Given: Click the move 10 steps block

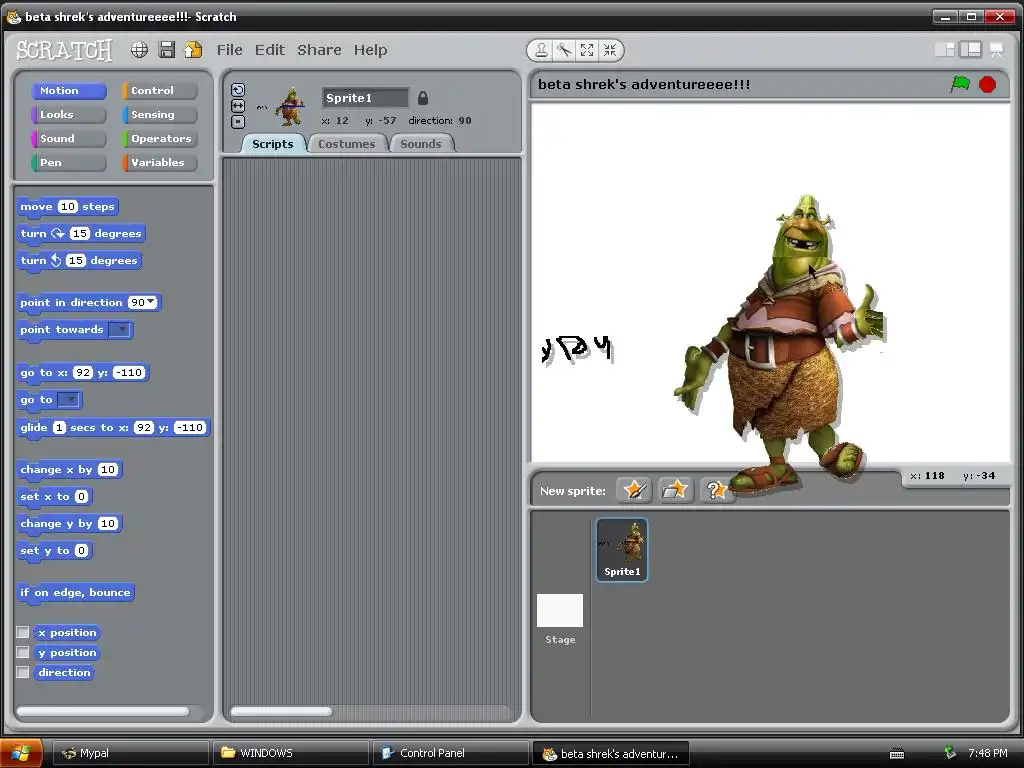Looking at the screenshot, I should pos(67,206).
